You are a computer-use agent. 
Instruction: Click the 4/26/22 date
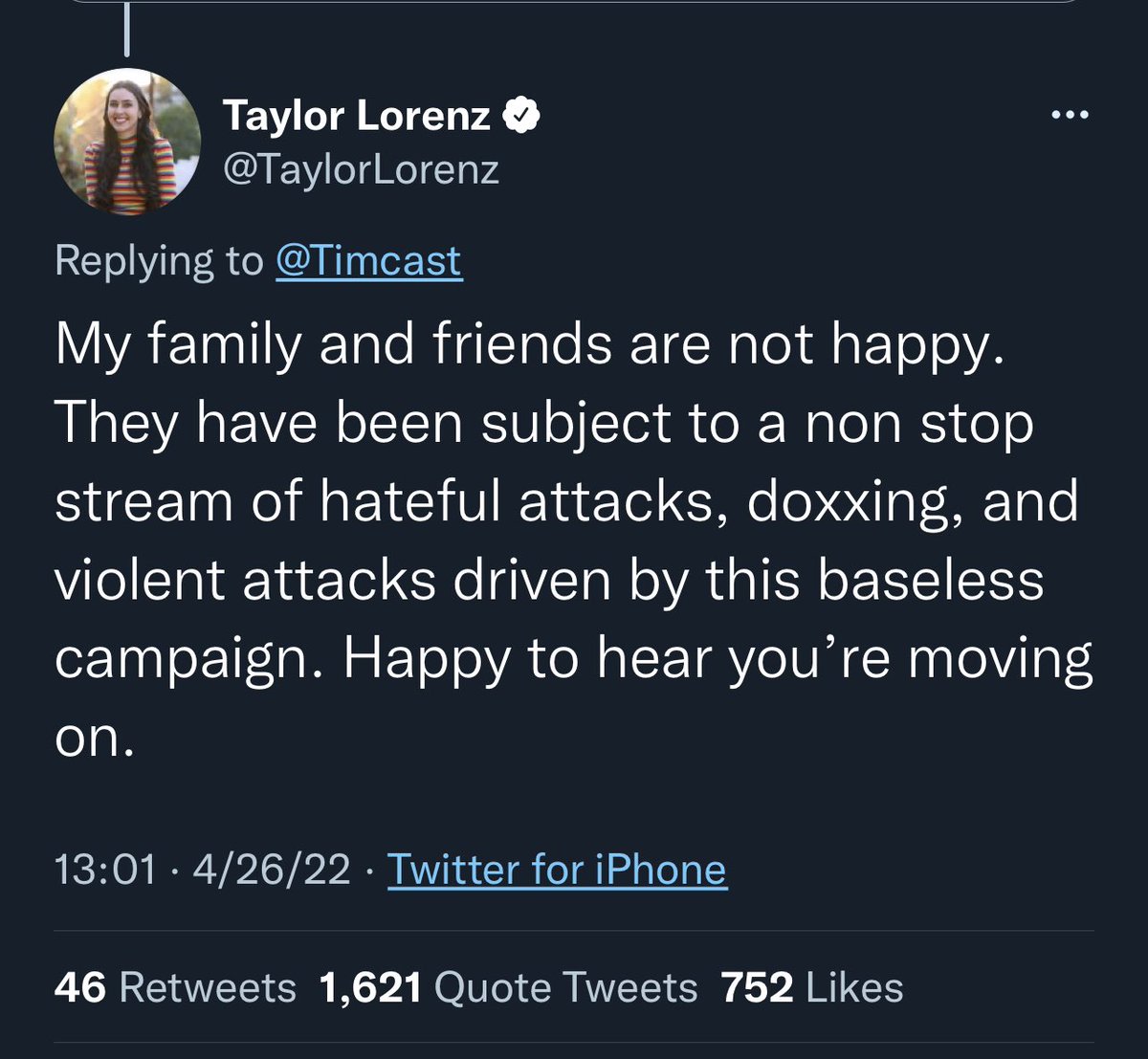coord(272,870)
